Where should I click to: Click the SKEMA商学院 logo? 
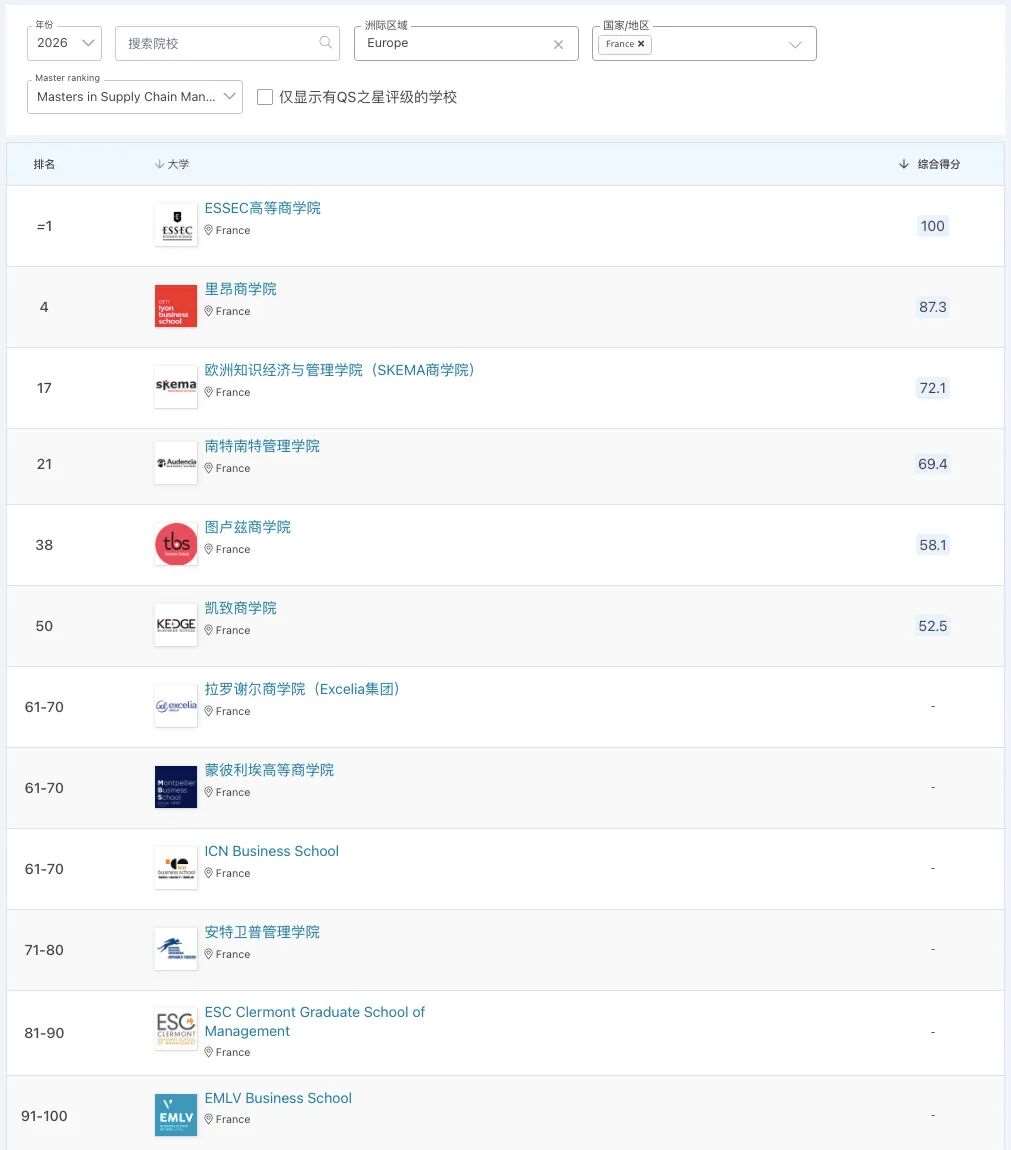(x=175, y=387)
